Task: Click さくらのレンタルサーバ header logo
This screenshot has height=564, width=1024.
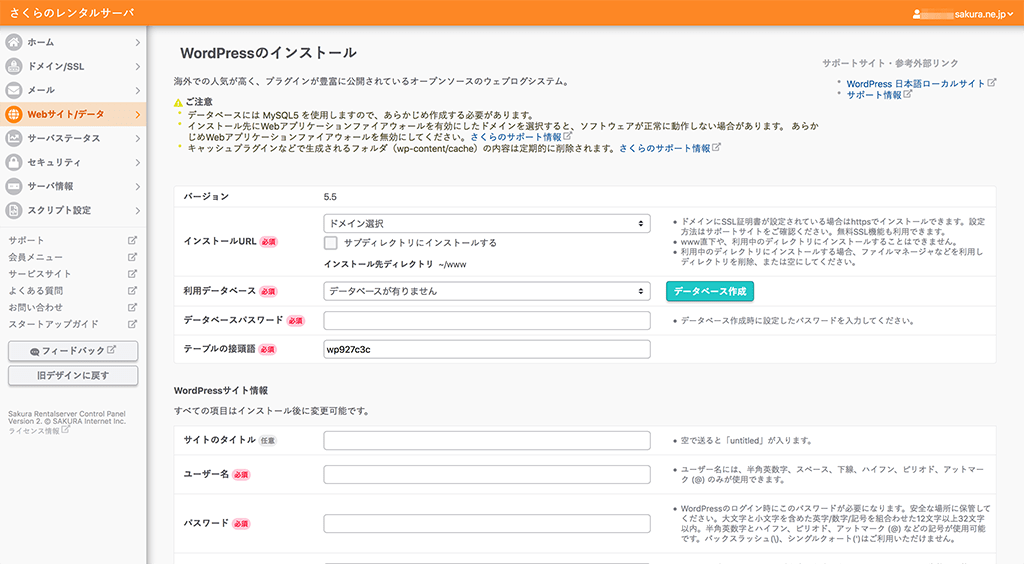Action: (72, 13)
